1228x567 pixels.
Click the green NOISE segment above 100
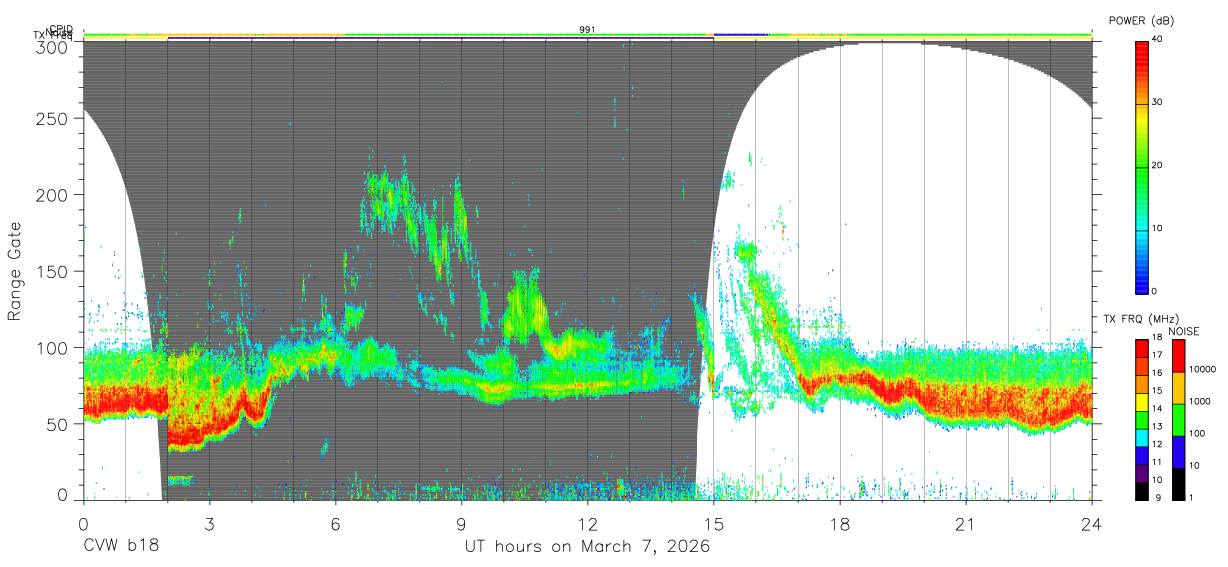[x=1179, y=419]
